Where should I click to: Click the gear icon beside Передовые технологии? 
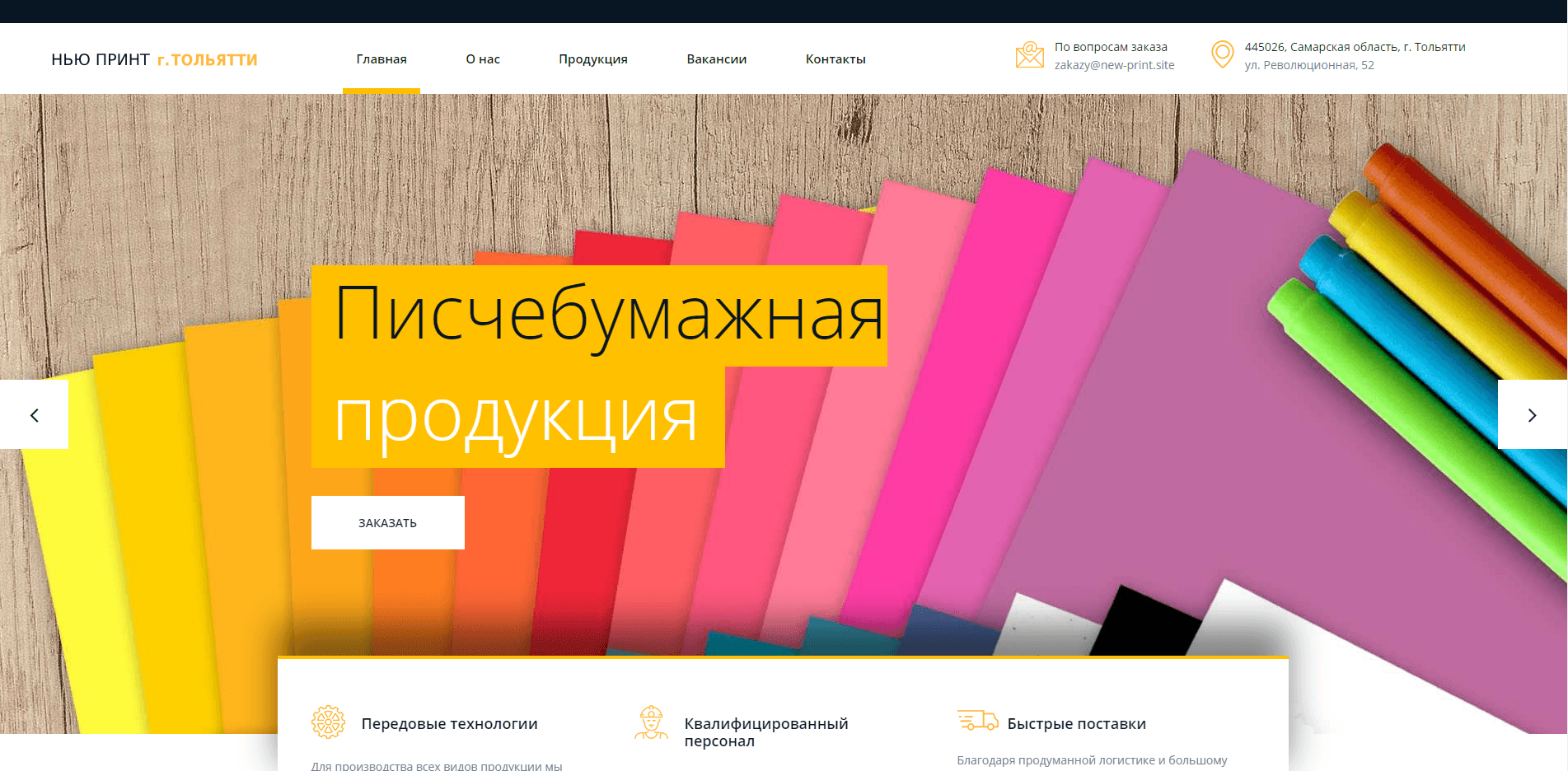click(328, 722)
